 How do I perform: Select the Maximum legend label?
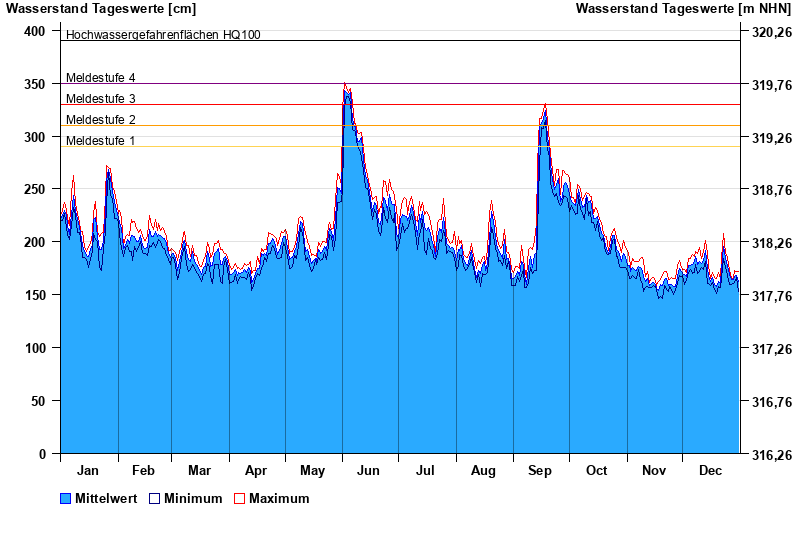click(x=279, y=498)
